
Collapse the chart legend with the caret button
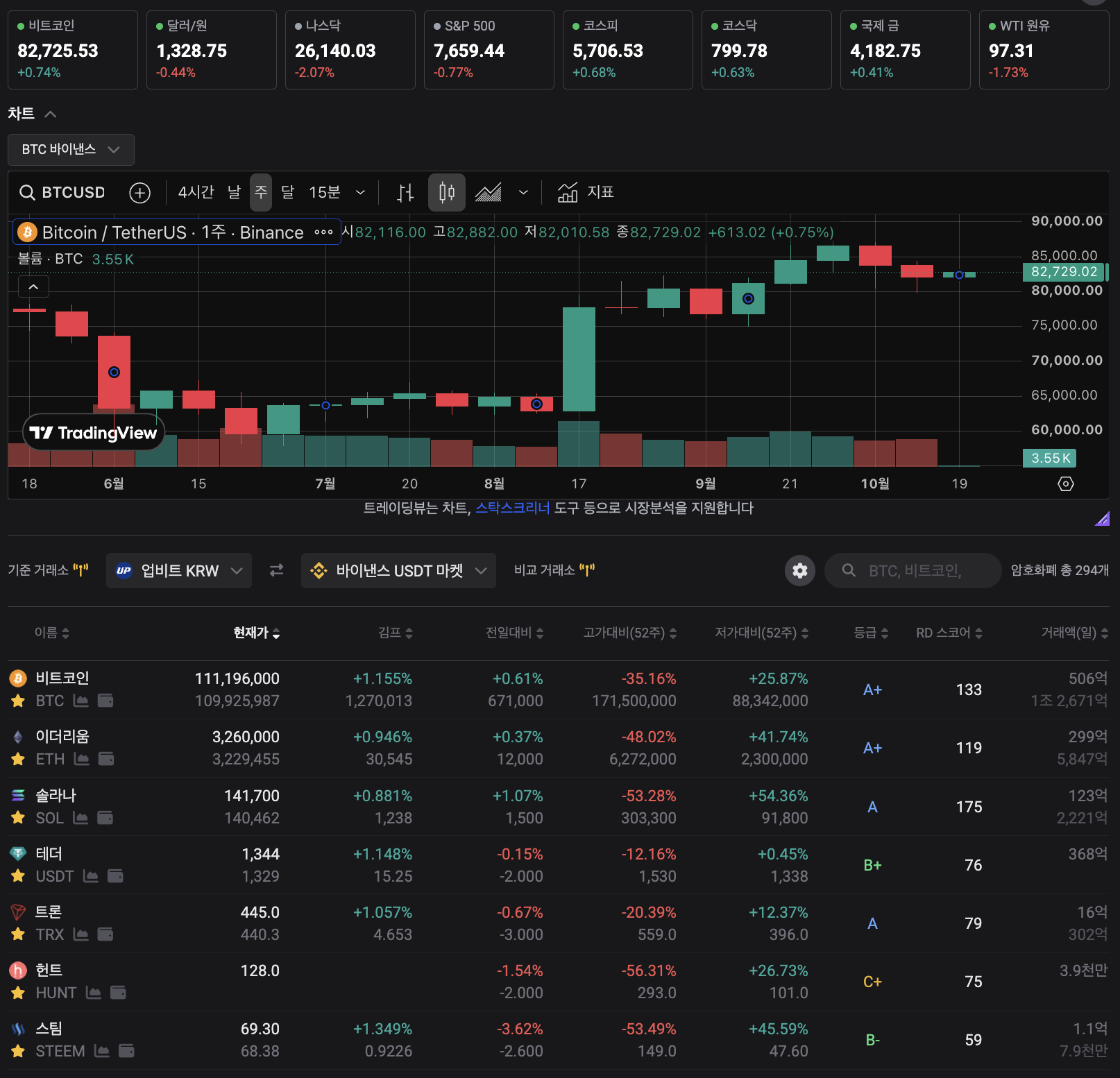[33, 286]
